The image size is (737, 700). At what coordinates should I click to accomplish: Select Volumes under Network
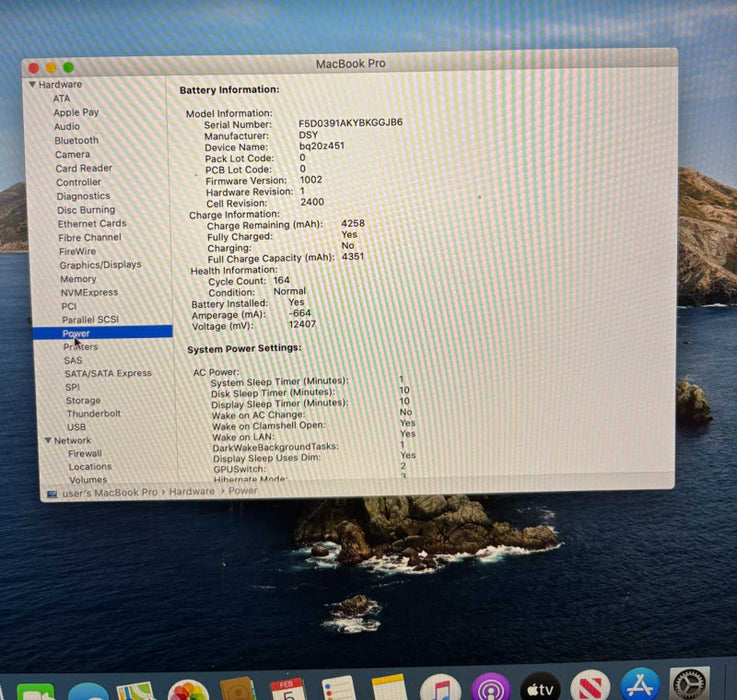(x=88, y=480)
